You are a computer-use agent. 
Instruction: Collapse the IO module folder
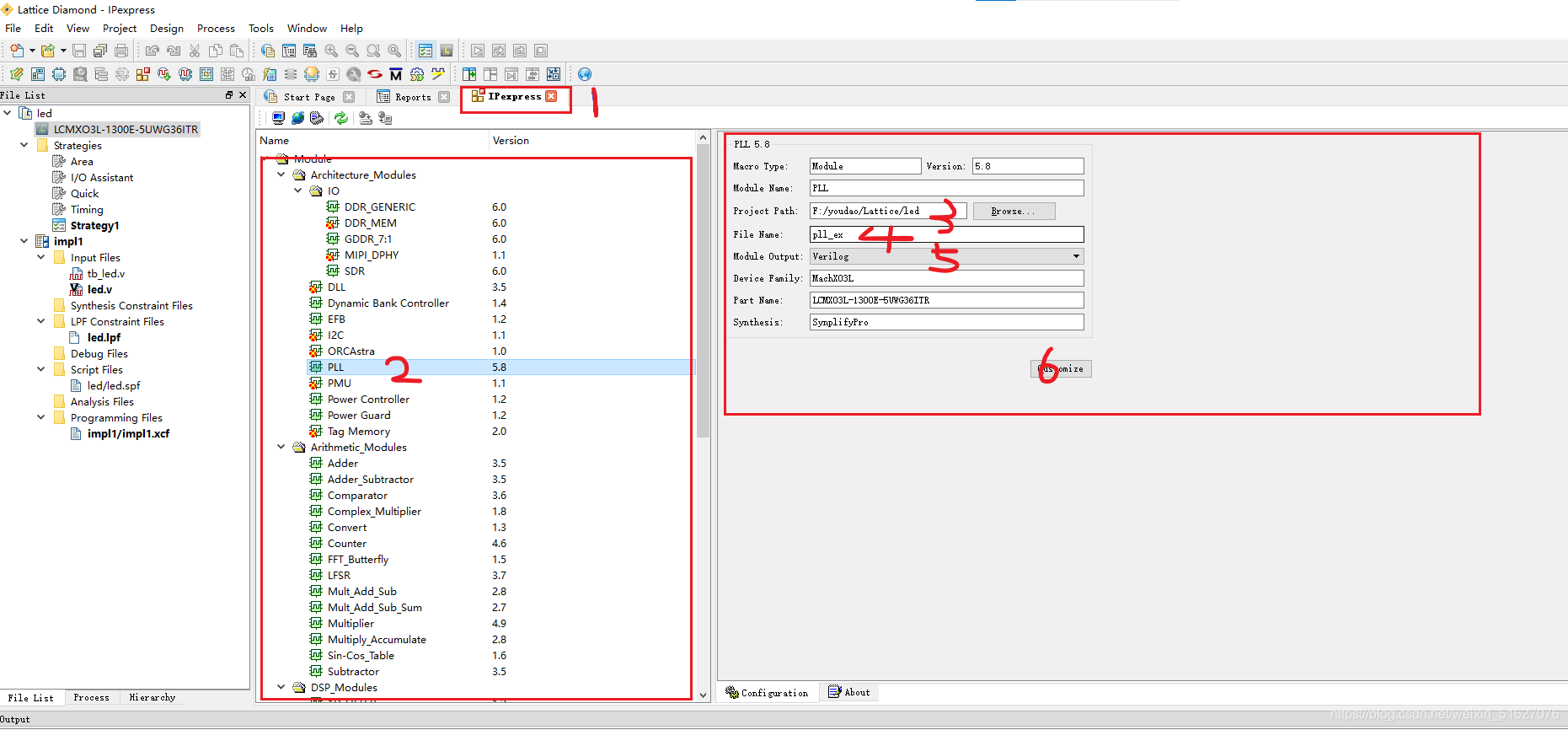point(298,191)
